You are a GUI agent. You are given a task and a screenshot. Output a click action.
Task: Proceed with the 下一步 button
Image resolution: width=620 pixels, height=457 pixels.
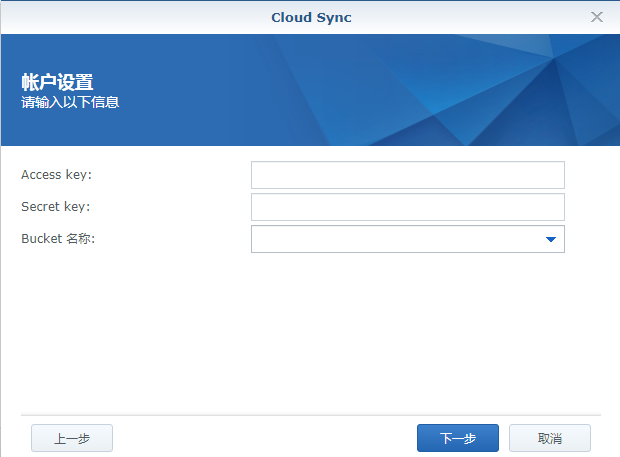[x=458, y=438]
